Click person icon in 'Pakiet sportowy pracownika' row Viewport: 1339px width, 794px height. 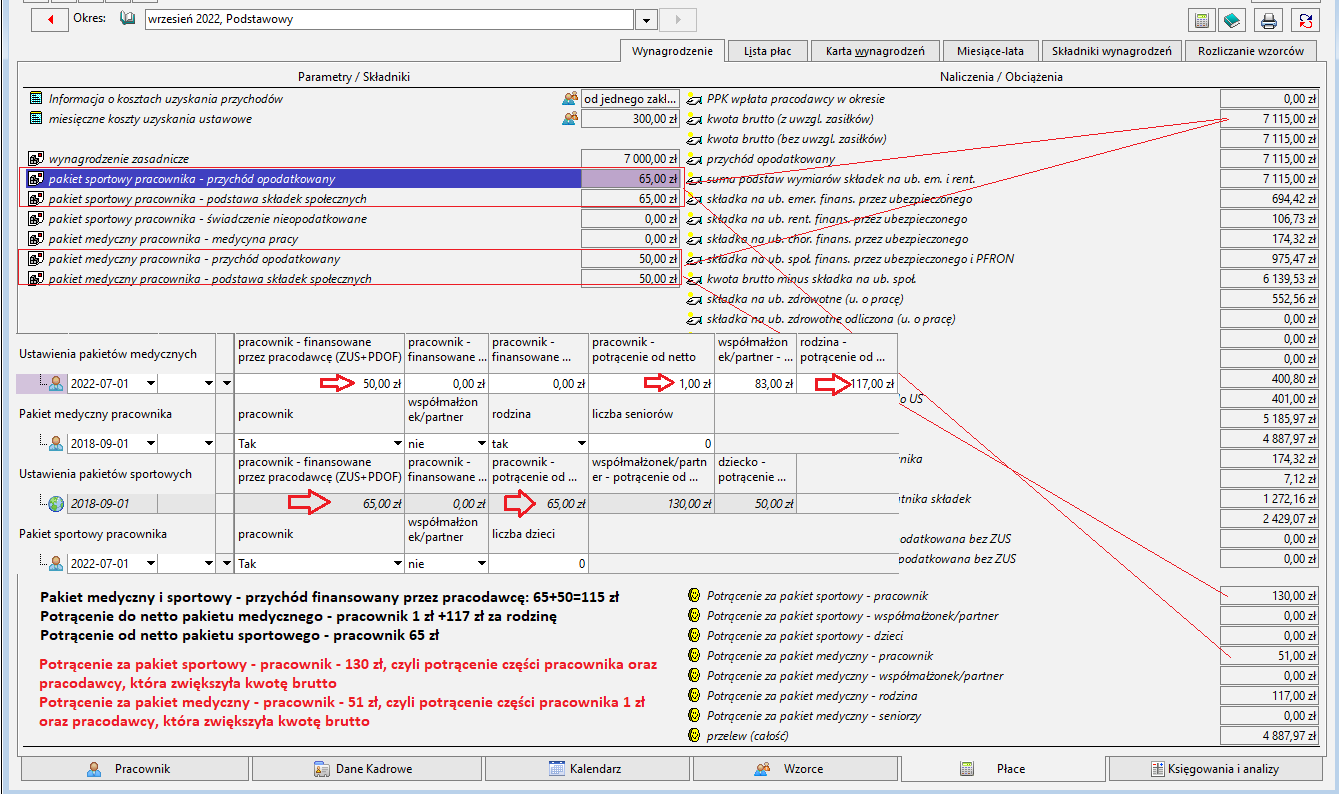(x=57, y=564)
